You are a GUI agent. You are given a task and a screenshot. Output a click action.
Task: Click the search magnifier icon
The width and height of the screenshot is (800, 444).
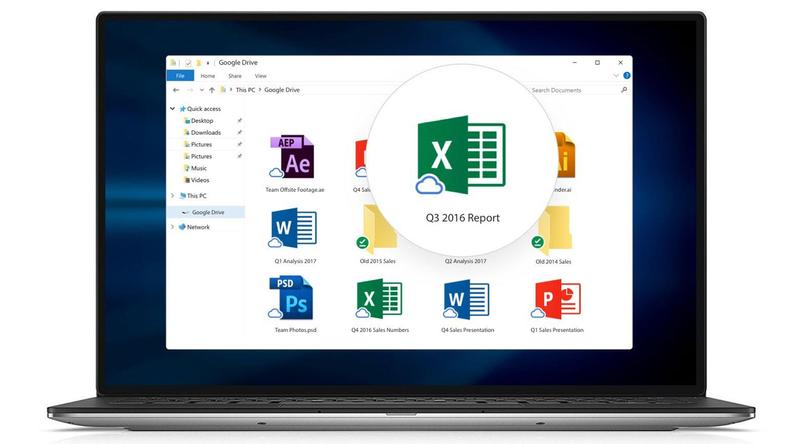coord(623,90)
